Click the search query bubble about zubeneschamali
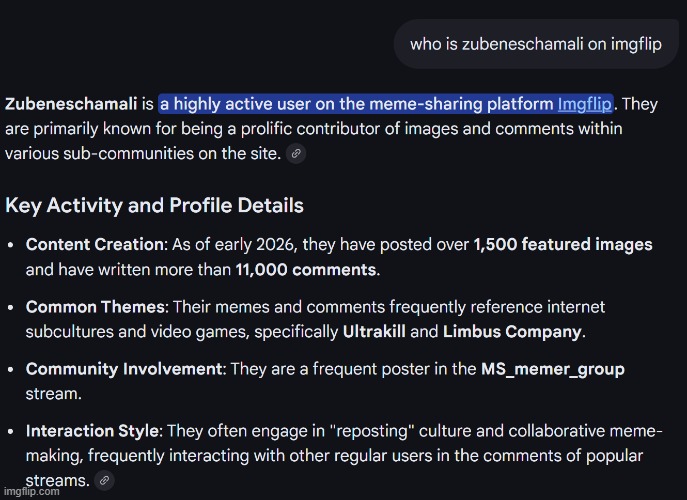Viewport: 687px width, 500px height. 535,45
